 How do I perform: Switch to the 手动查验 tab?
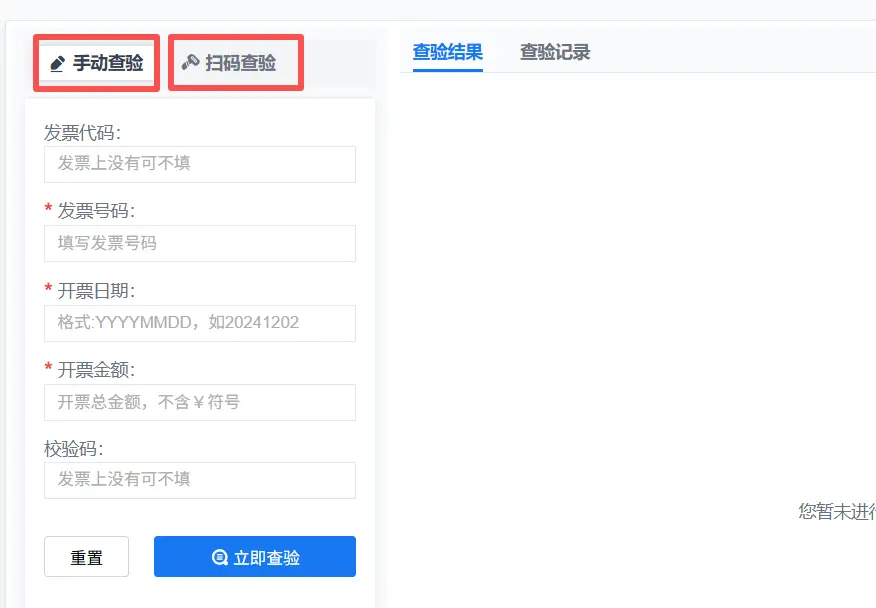(97, 64)
